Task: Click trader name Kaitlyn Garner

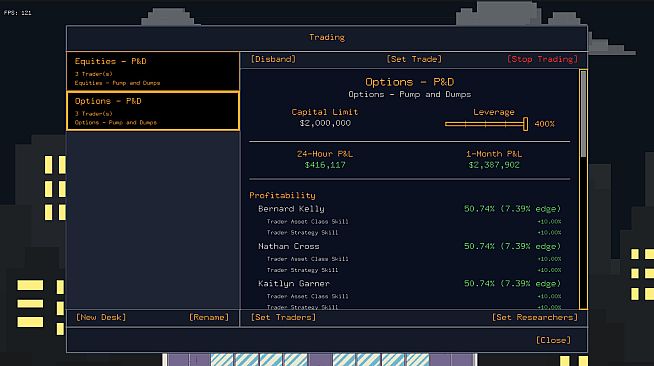Action: click(294, 283)
